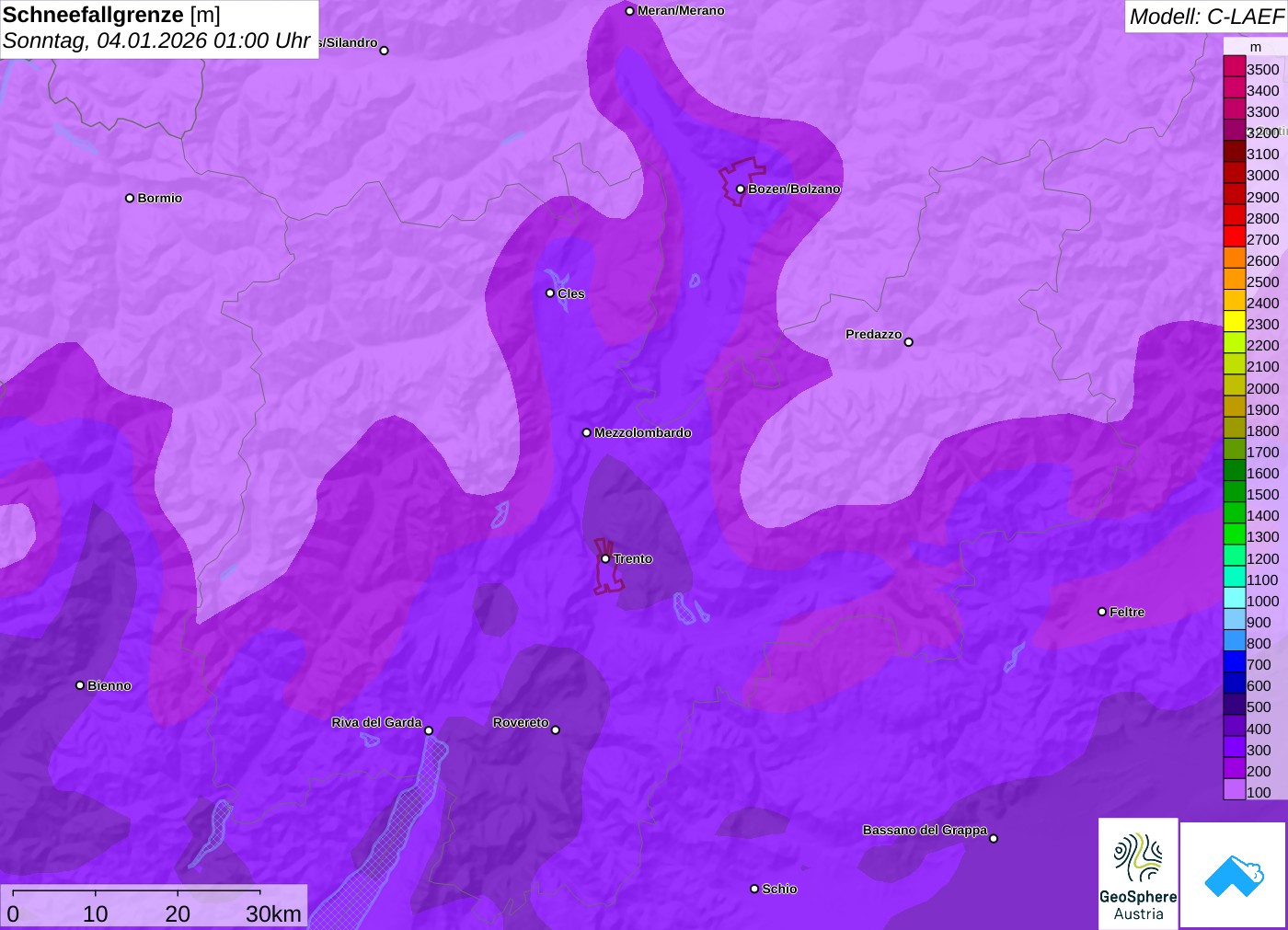
Task: Click the Trento city marker
Action: point(605,558)
